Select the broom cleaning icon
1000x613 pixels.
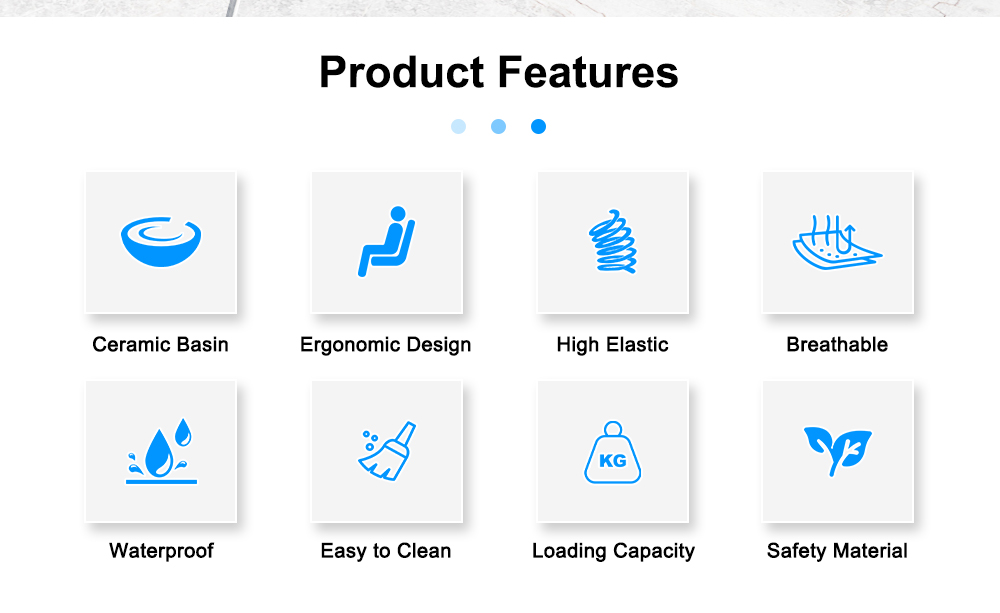pos(387,451)
